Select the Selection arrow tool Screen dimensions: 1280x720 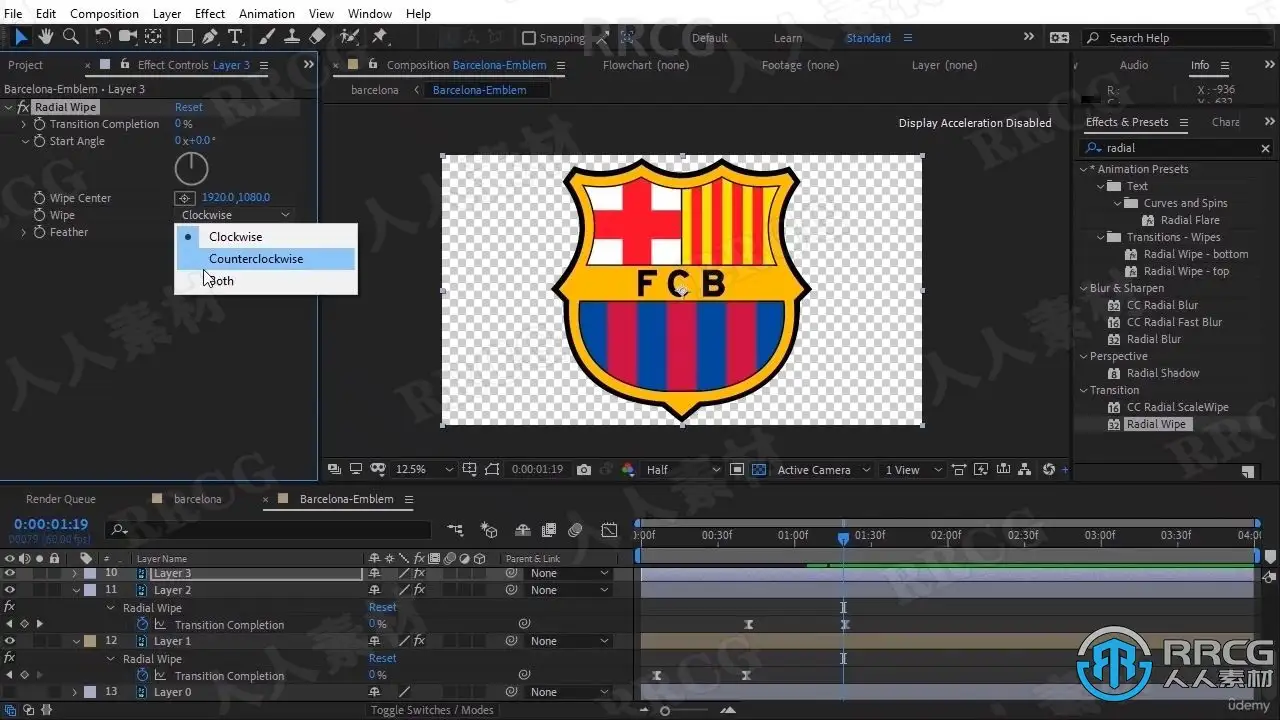21,37
